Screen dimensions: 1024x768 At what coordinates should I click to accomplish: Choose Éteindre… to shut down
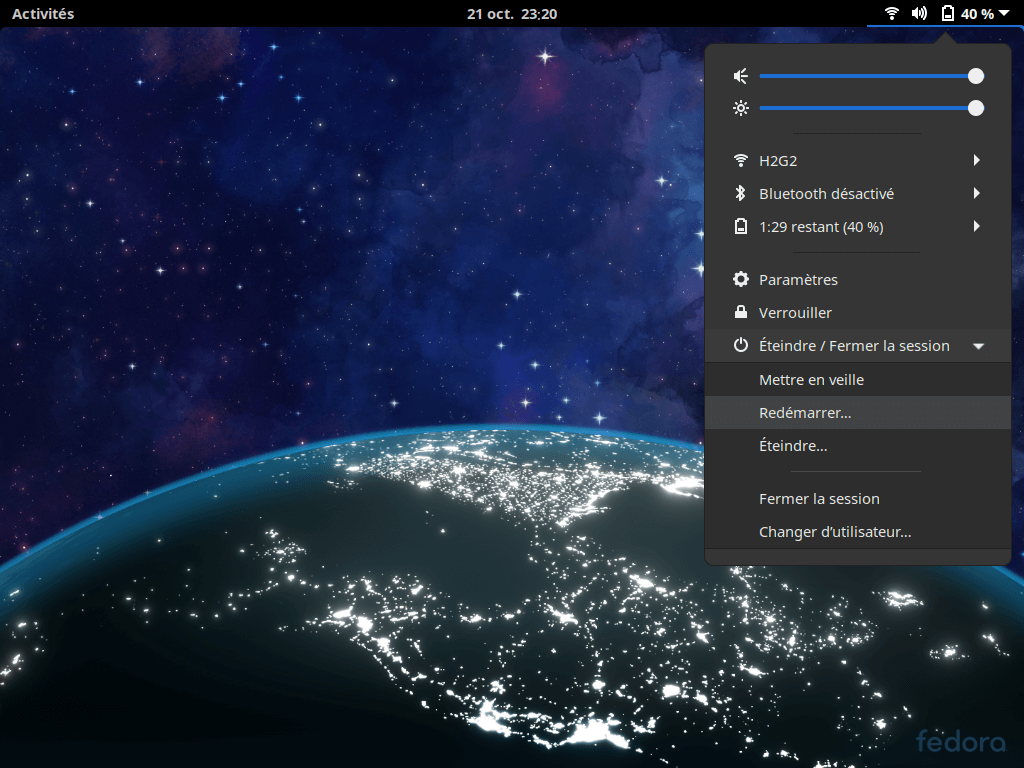[x=858, y=446]
